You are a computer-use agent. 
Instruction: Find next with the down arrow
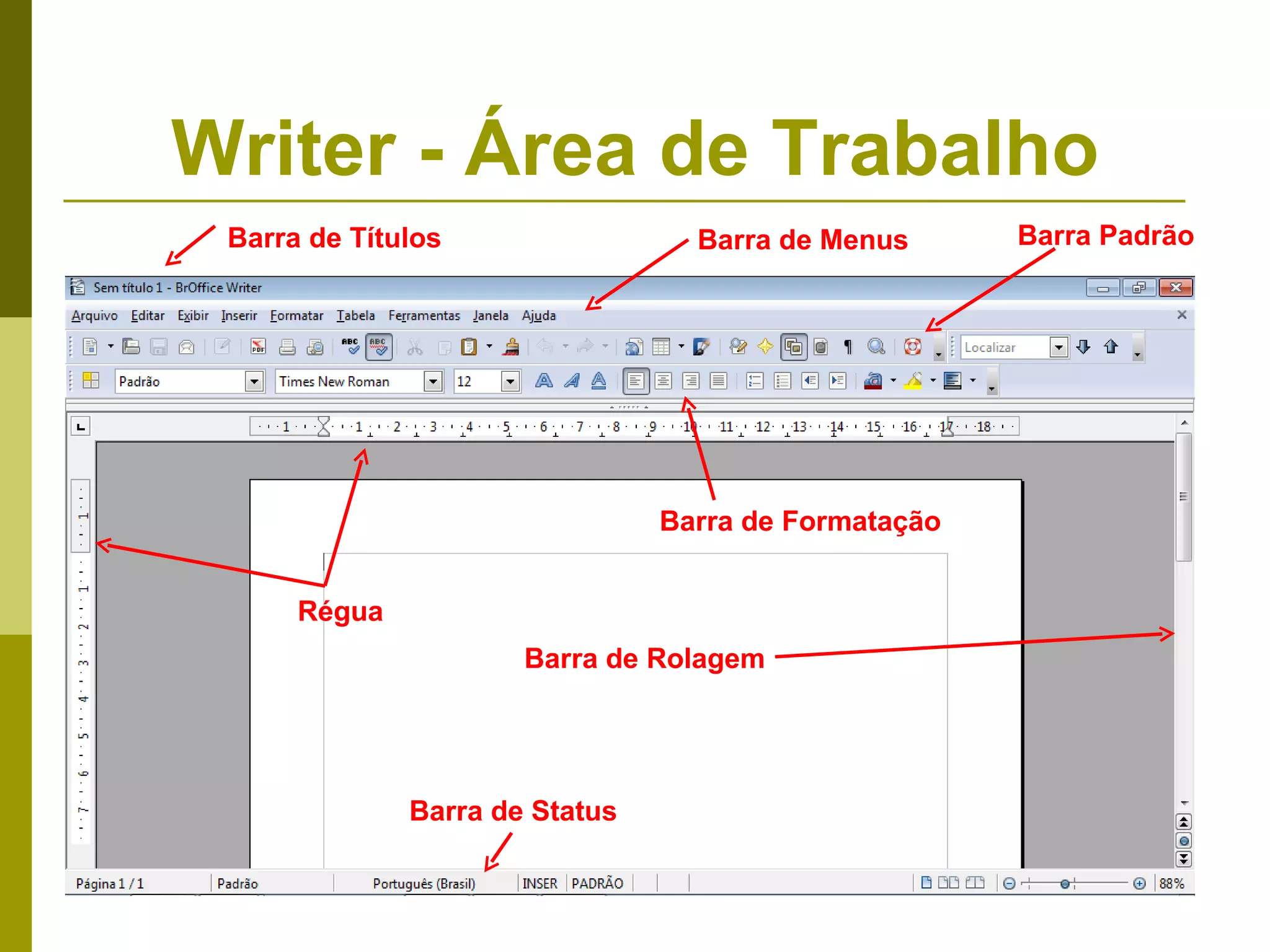point(1083,346)
